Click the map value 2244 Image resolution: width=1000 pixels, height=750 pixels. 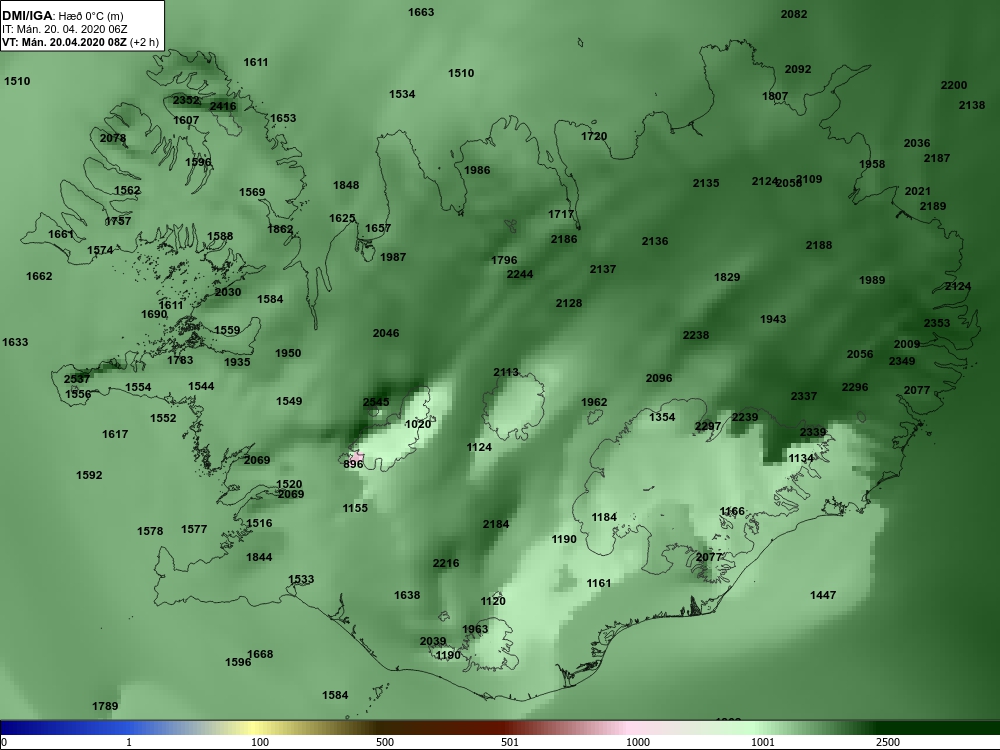coord(520,274)
